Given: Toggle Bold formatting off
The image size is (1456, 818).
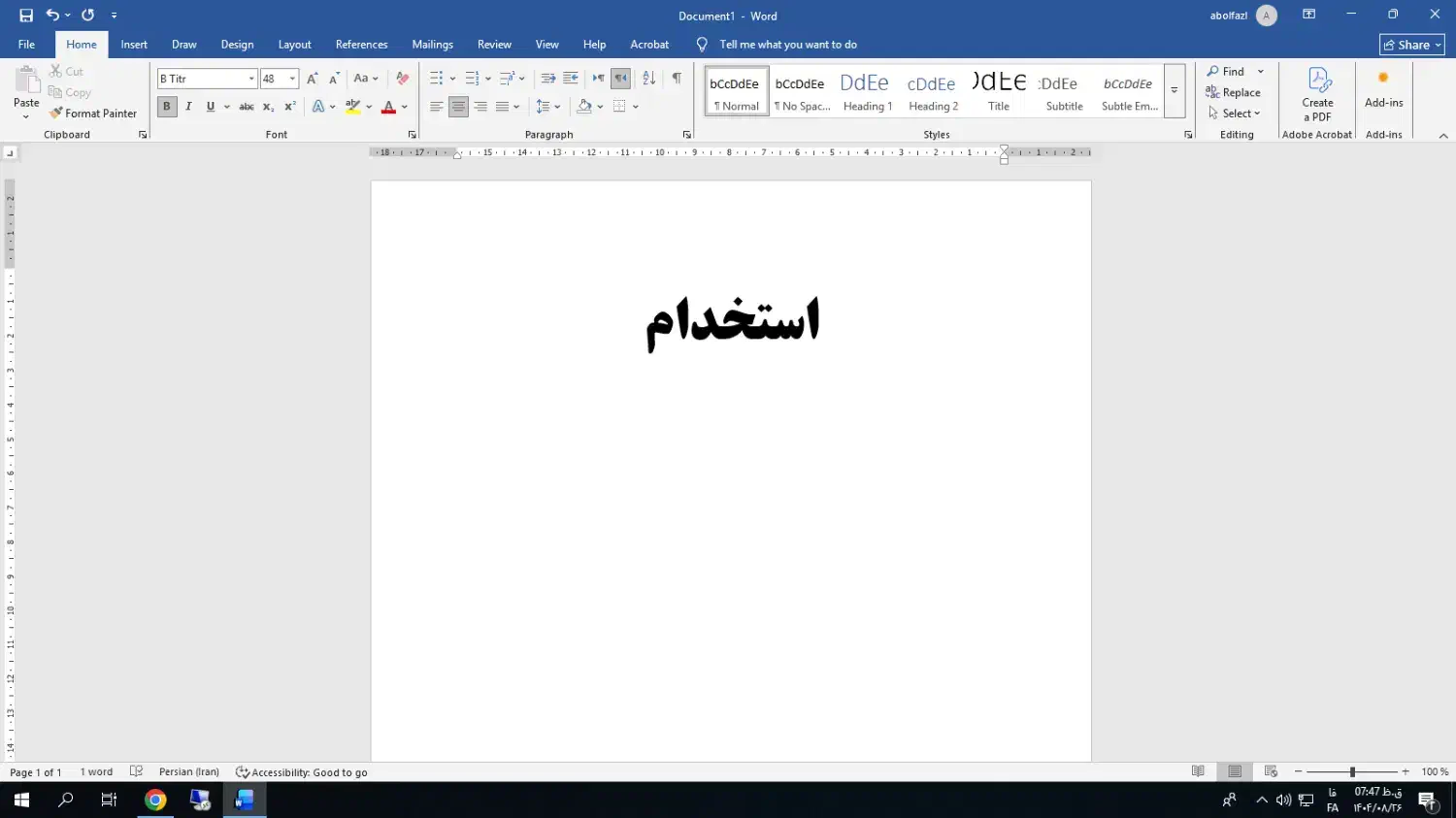Looking at the screenshot, I should [x=167, y=107].
